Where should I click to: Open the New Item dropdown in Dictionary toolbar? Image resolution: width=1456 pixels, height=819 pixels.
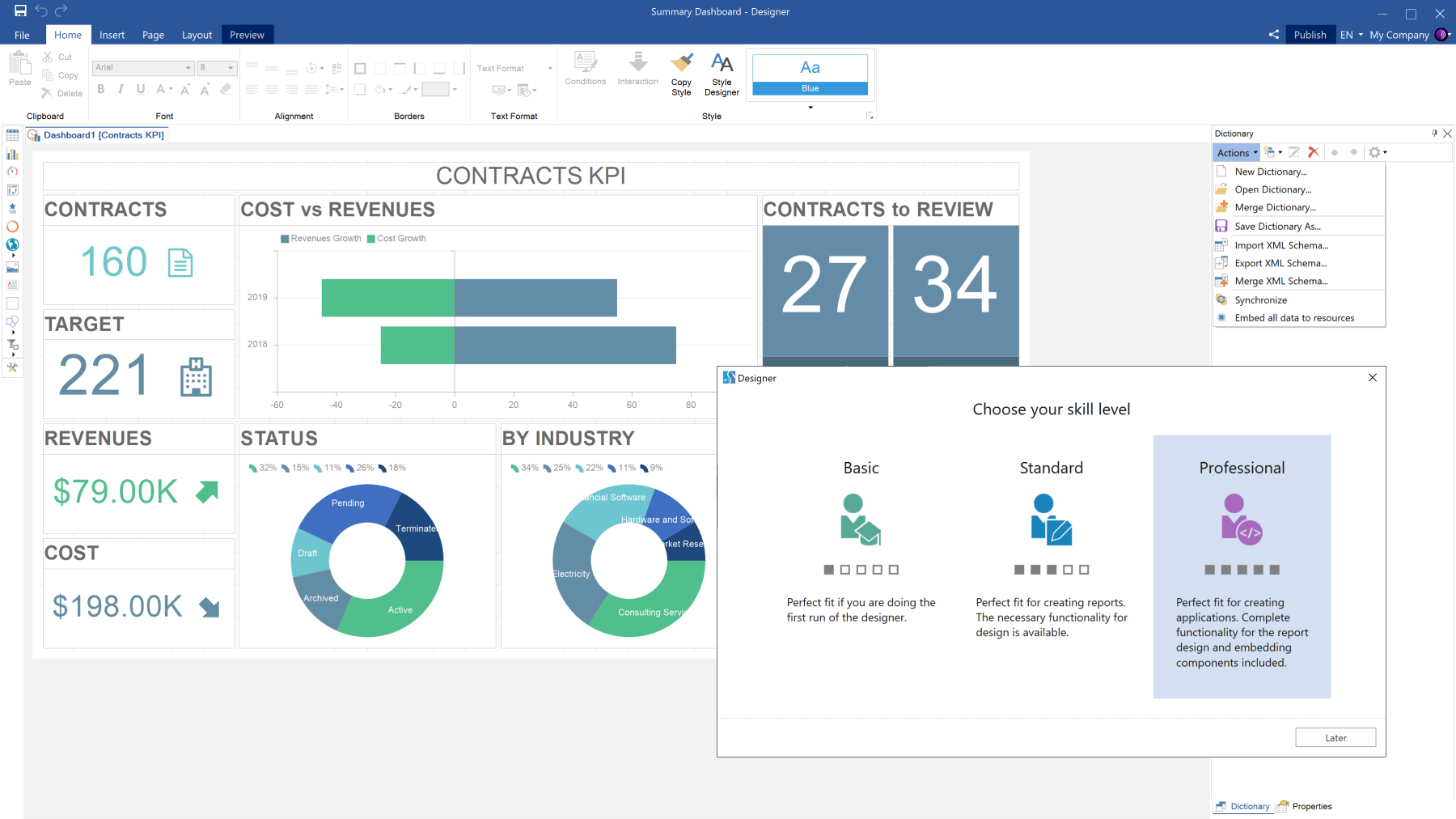(x=1273, y=152)
